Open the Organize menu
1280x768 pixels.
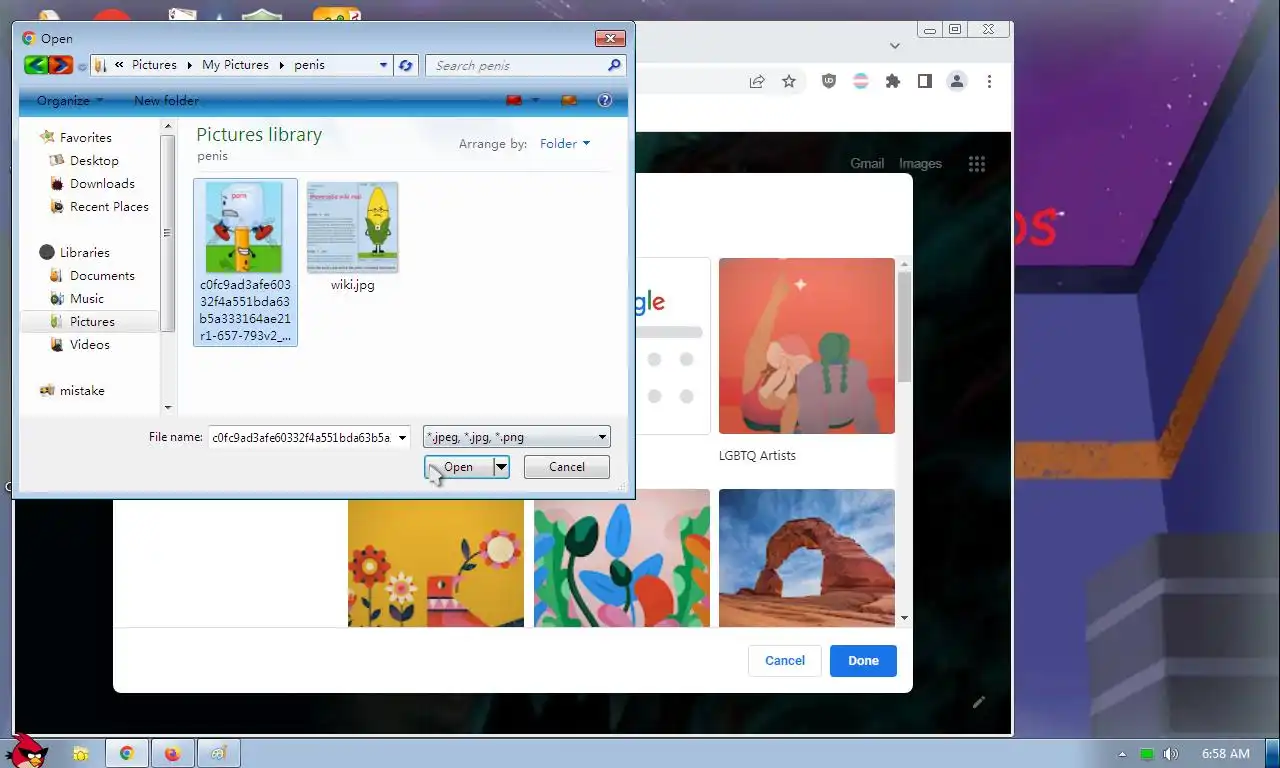[69, 100]
